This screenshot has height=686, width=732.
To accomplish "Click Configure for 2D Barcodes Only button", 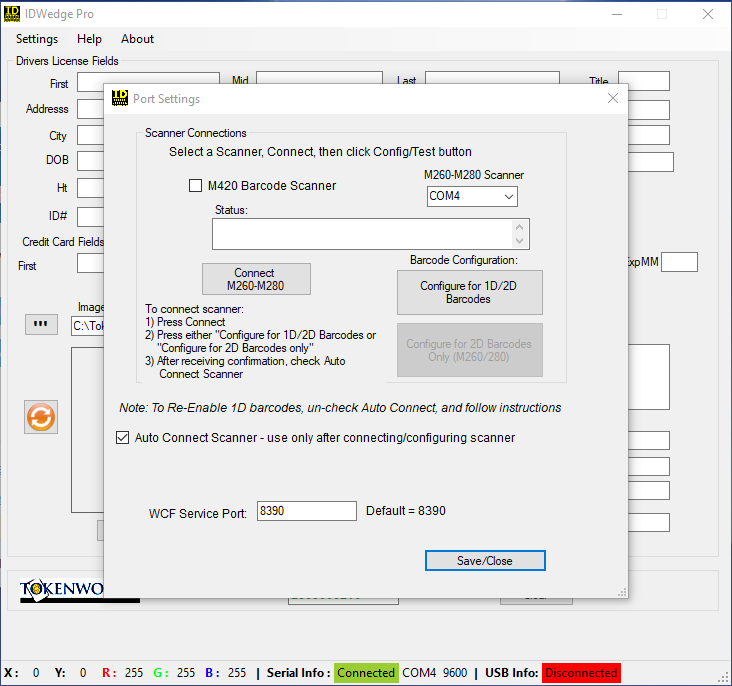I will (470, 350).
